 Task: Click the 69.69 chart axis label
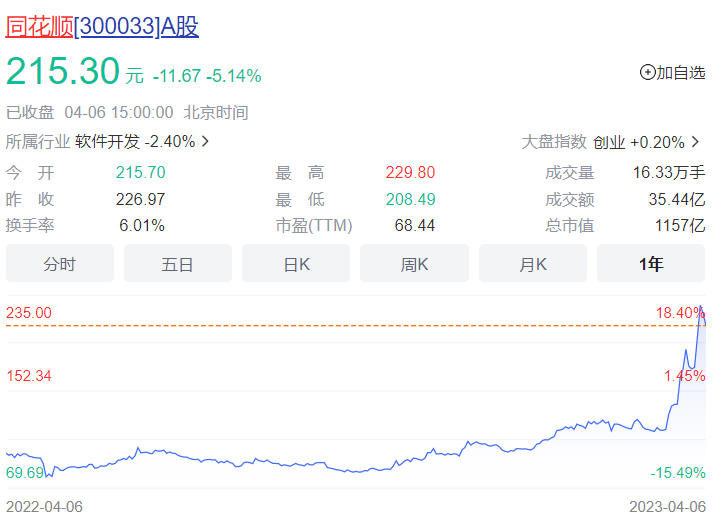pyautogui.click(x=25, y=472)
